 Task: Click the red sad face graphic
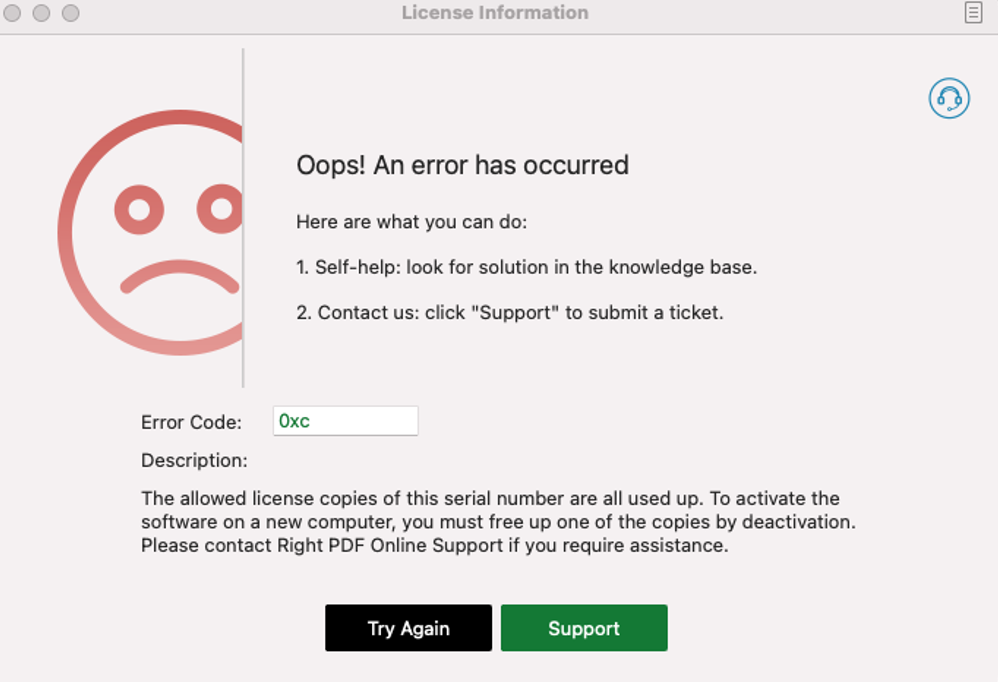[150, 232]
